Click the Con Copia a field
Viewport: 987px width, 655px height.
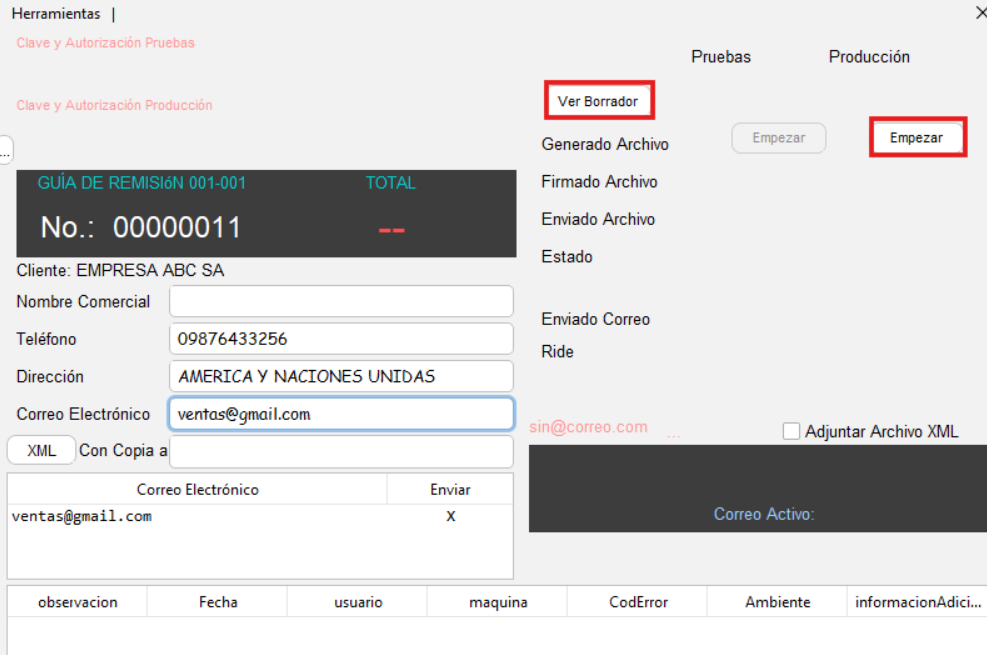tap(341, 451)
